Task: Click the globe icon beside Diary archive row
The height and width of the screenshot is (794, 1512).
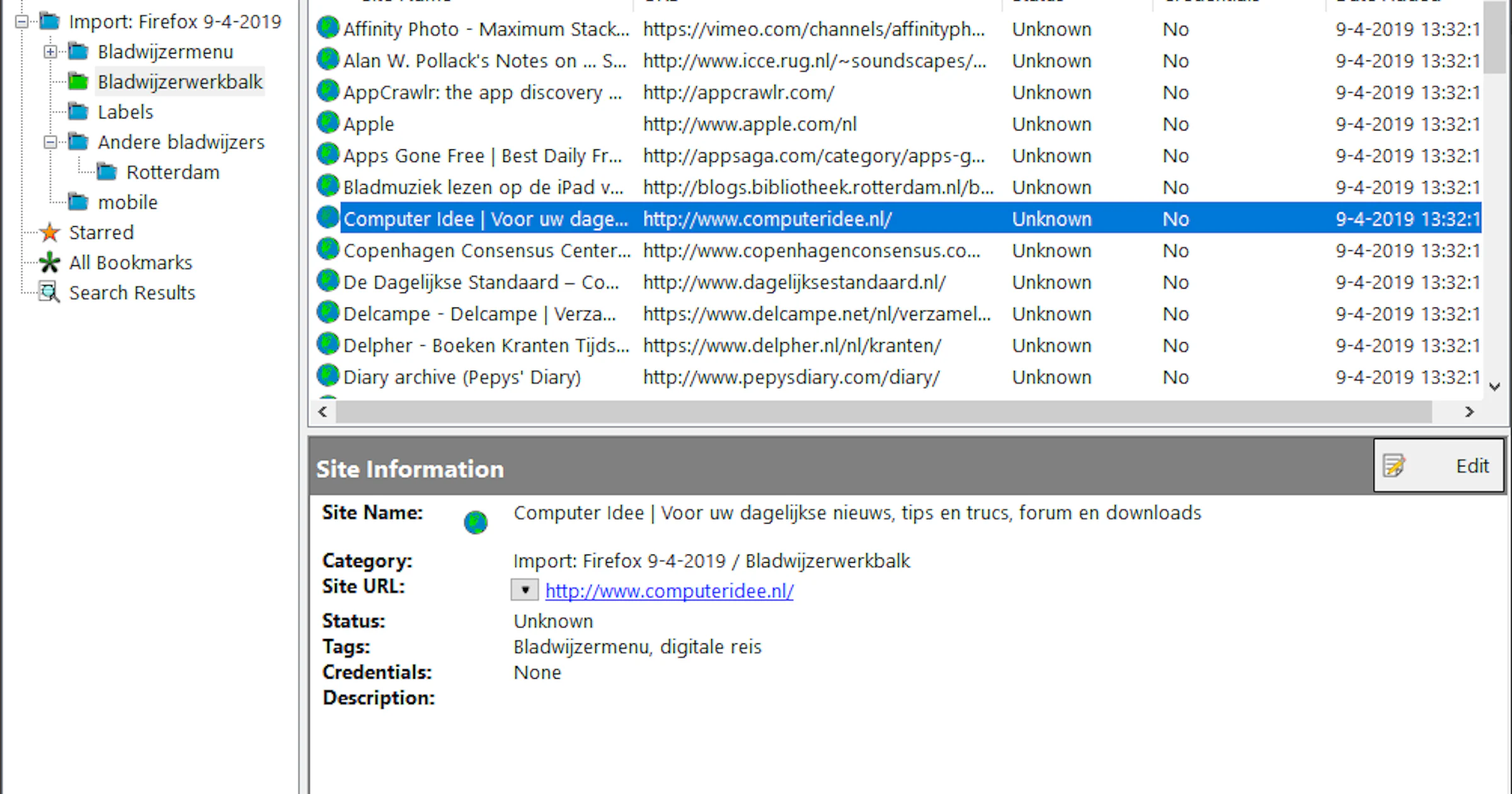Action: [x=328, y=376]
